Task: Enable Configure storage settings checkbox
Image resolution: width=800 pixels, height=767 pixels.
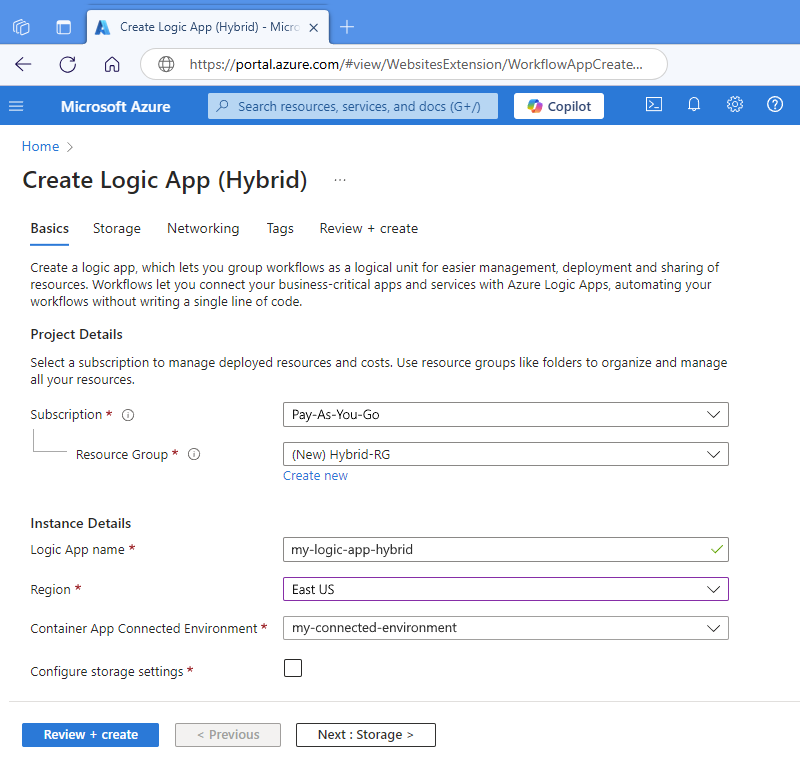Action: point(292,667)
